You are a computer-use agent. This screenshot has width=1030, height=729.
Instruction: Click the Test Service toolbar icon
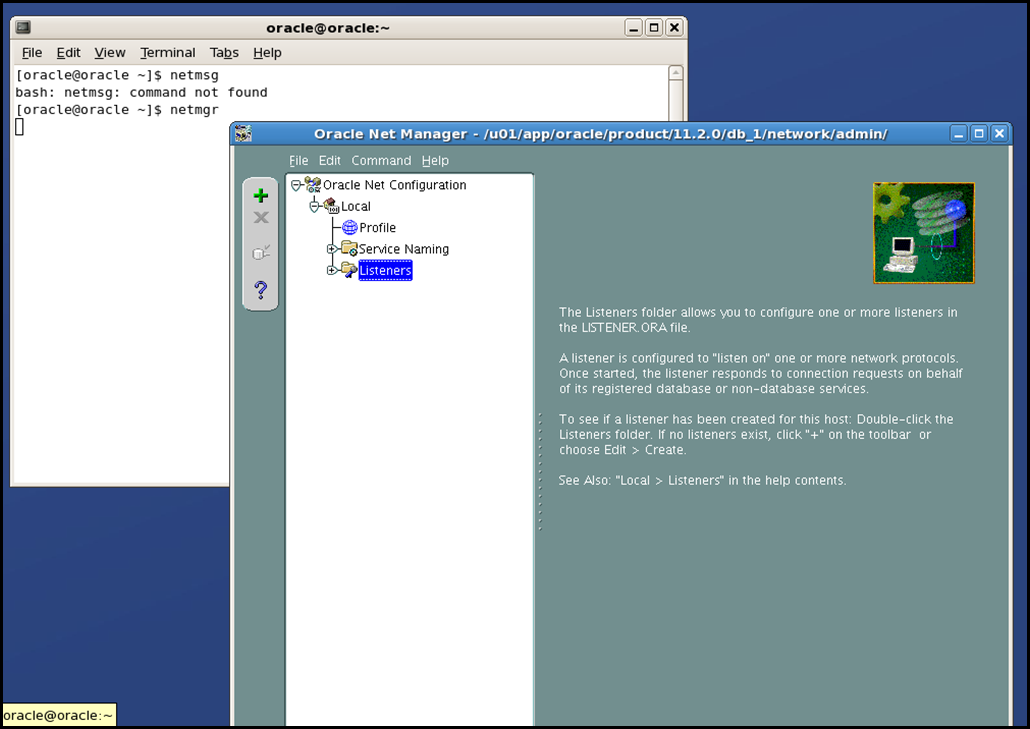261,252
